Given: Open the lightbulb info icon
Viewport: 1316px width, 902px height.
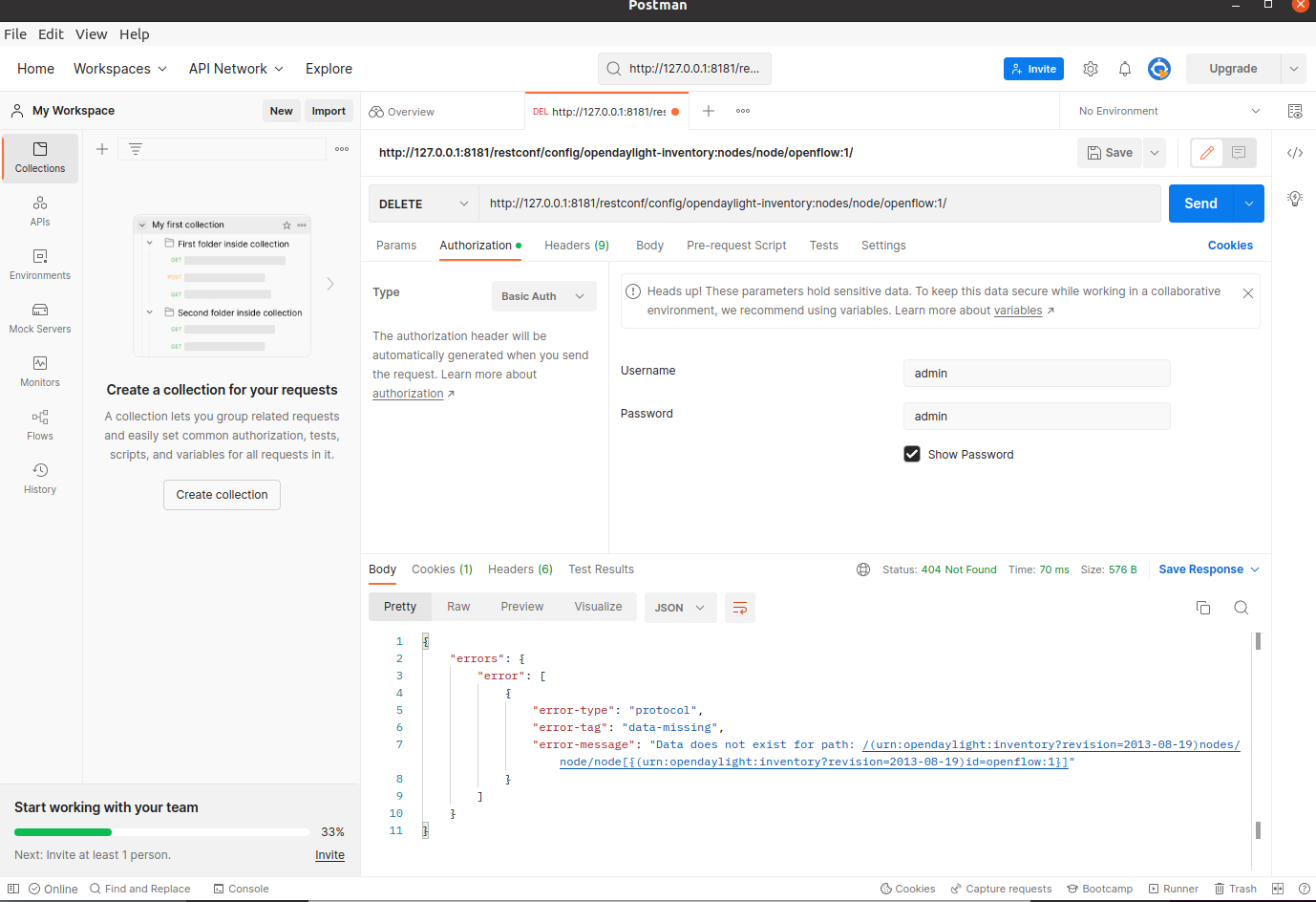Looking at the screenshot, I should coord(1295,199).
